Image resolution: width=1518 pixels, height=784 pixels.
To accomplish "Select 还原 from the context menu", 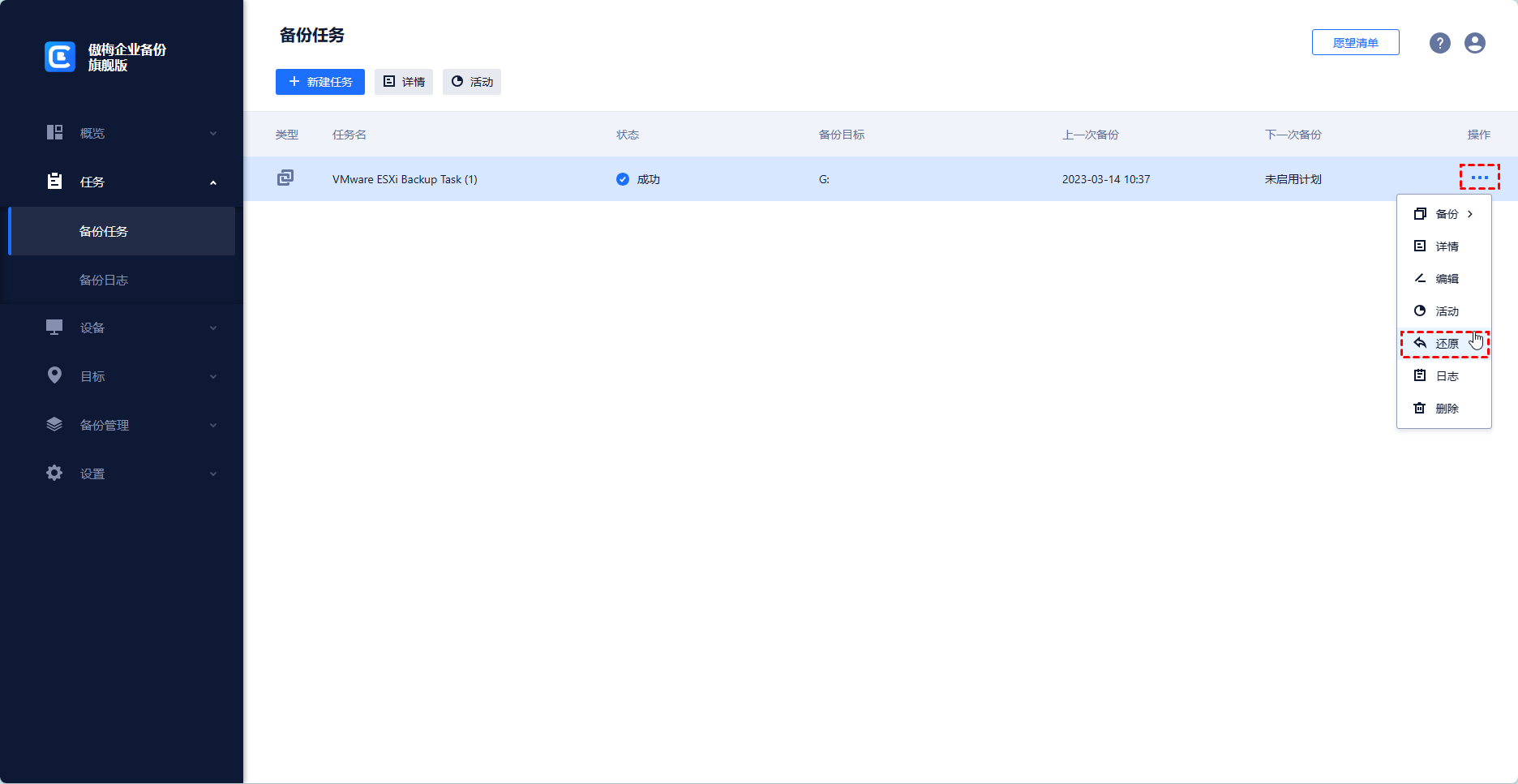I will click(x=1446, y=344).
